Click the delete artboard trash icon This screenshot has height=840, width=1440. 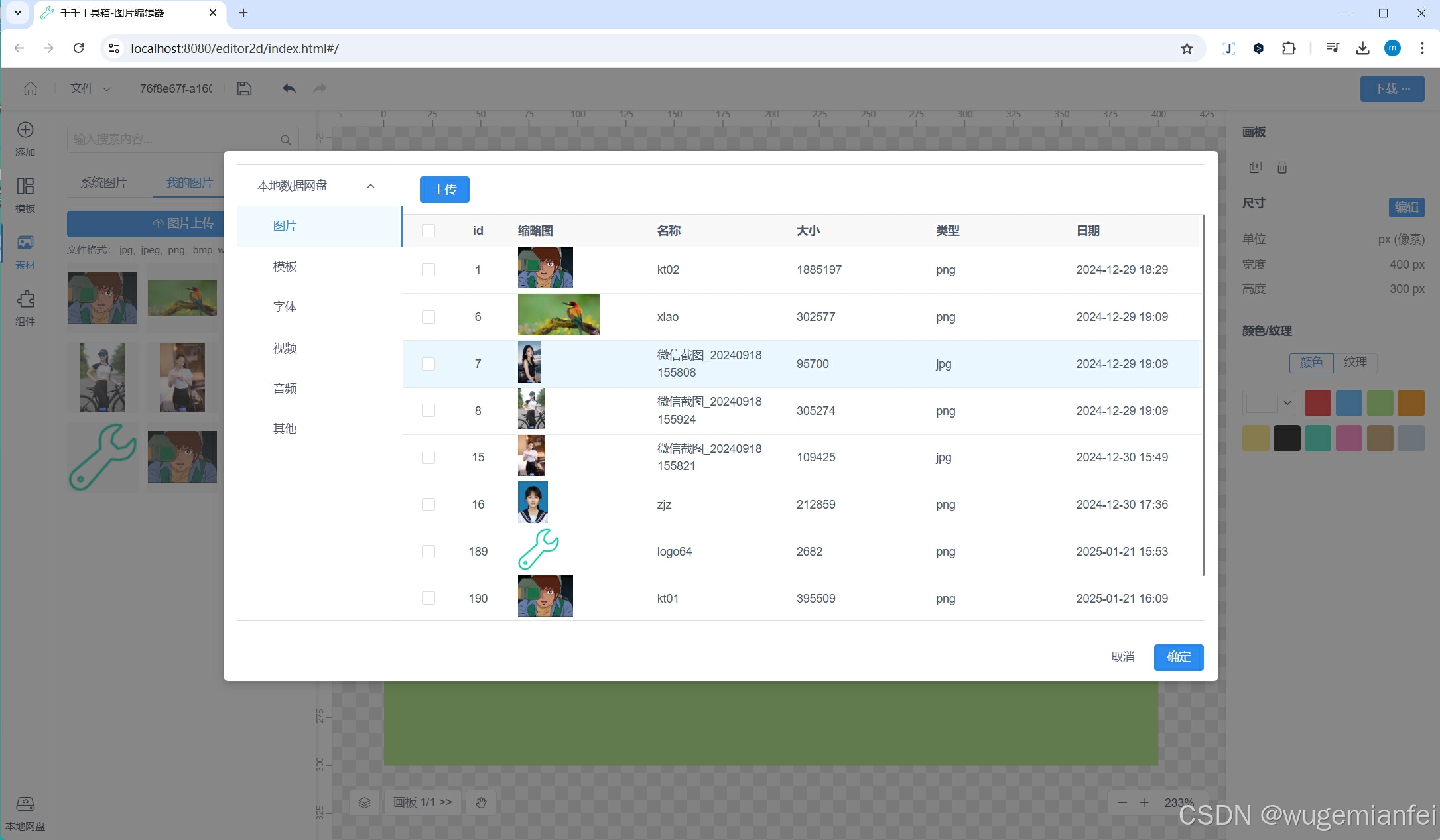(x=1282, y=168)
